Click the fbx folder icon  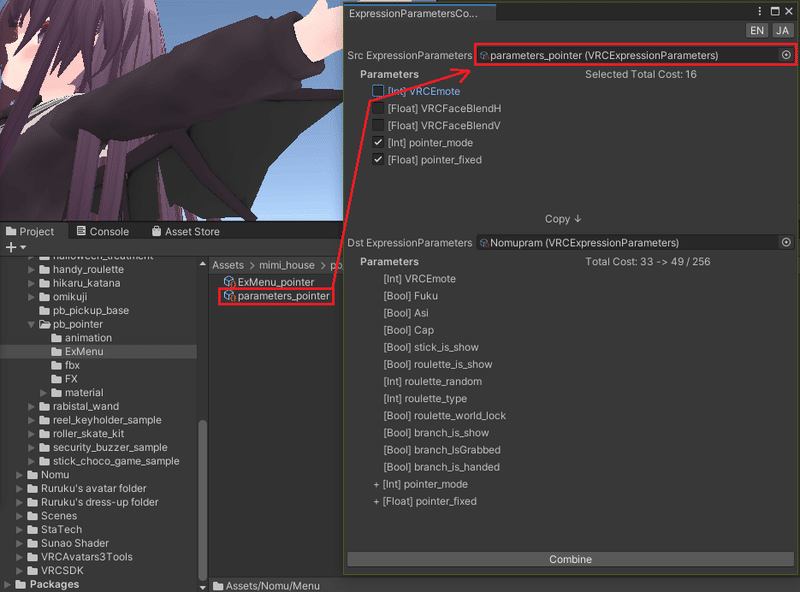point(57,365)
